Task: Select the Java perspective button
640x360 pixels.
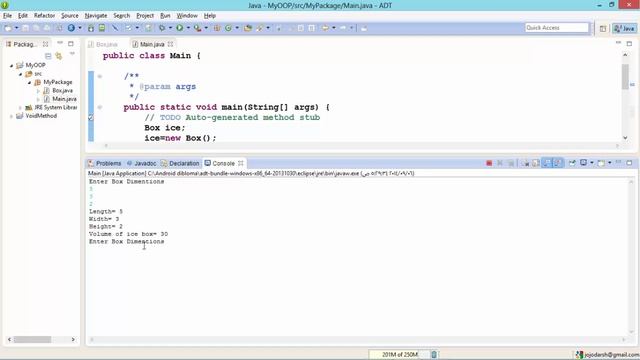Action: [625, 28]
